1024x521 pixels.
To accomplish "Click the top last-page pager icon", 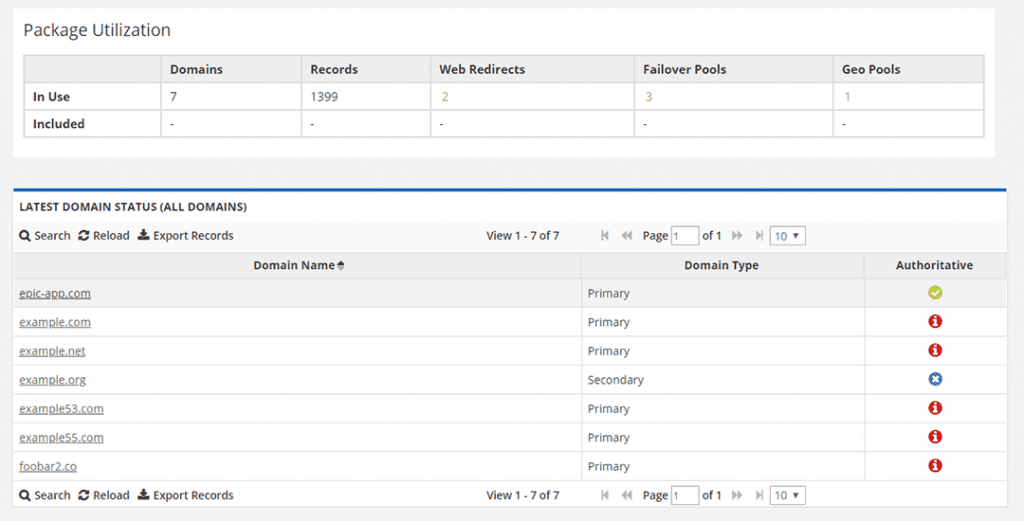I will click(759, 236).
